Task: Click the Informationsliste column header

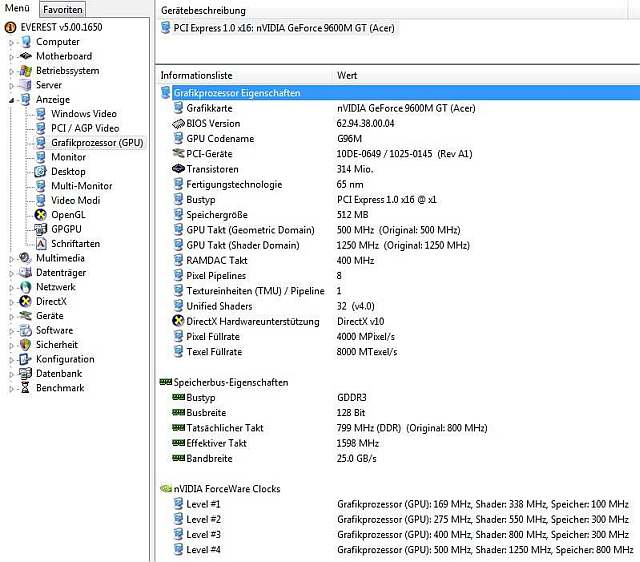Action: 196,76
